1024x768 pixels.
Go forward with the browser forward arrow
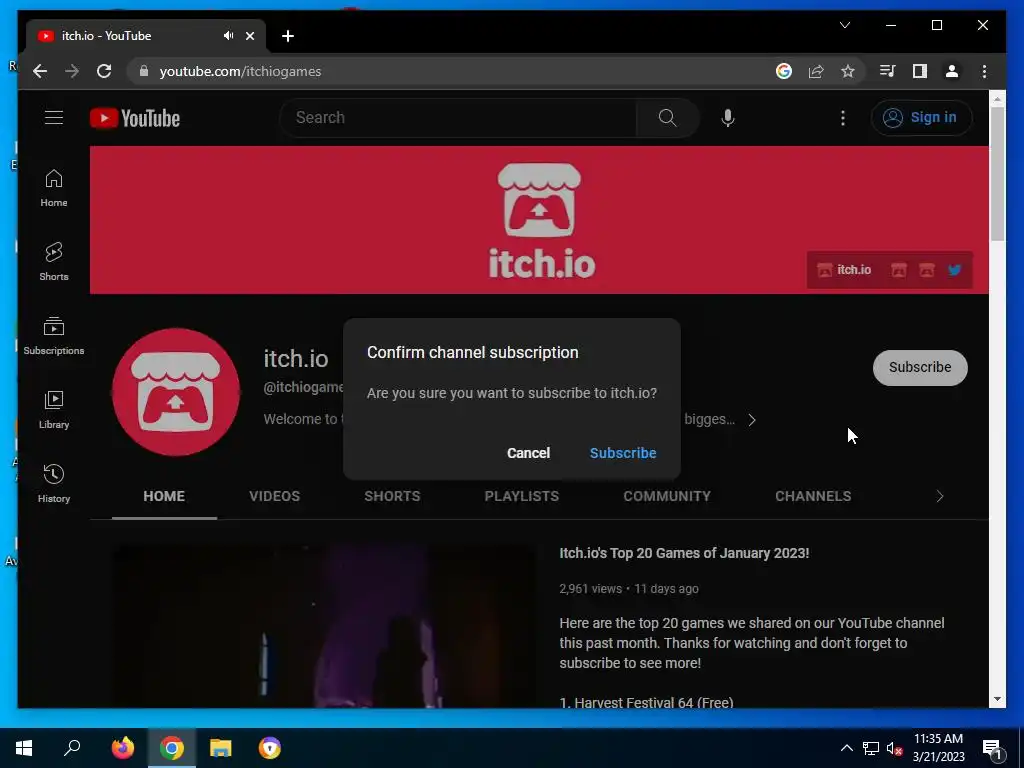(x=72, y=71)
